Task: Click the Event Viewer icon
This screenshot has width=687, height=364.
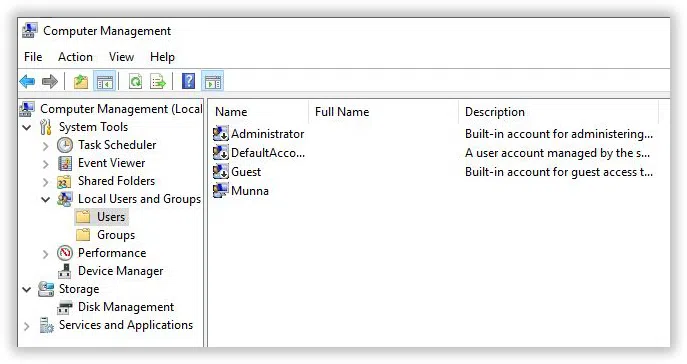Action: 65,163
